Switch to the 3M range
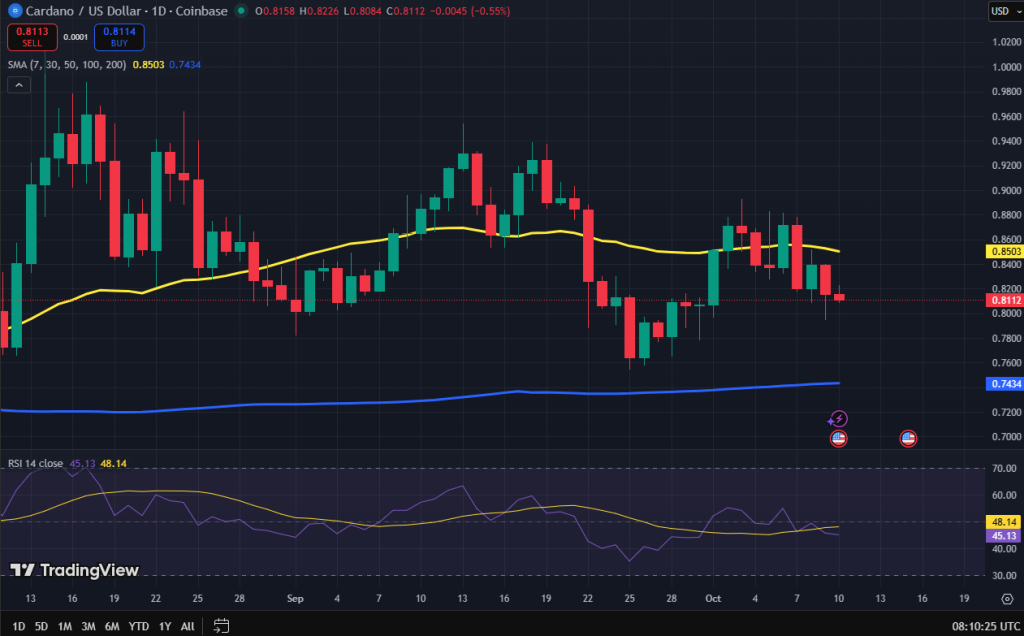The width and height of the screenshot is (1024, 636). point(88,626)
